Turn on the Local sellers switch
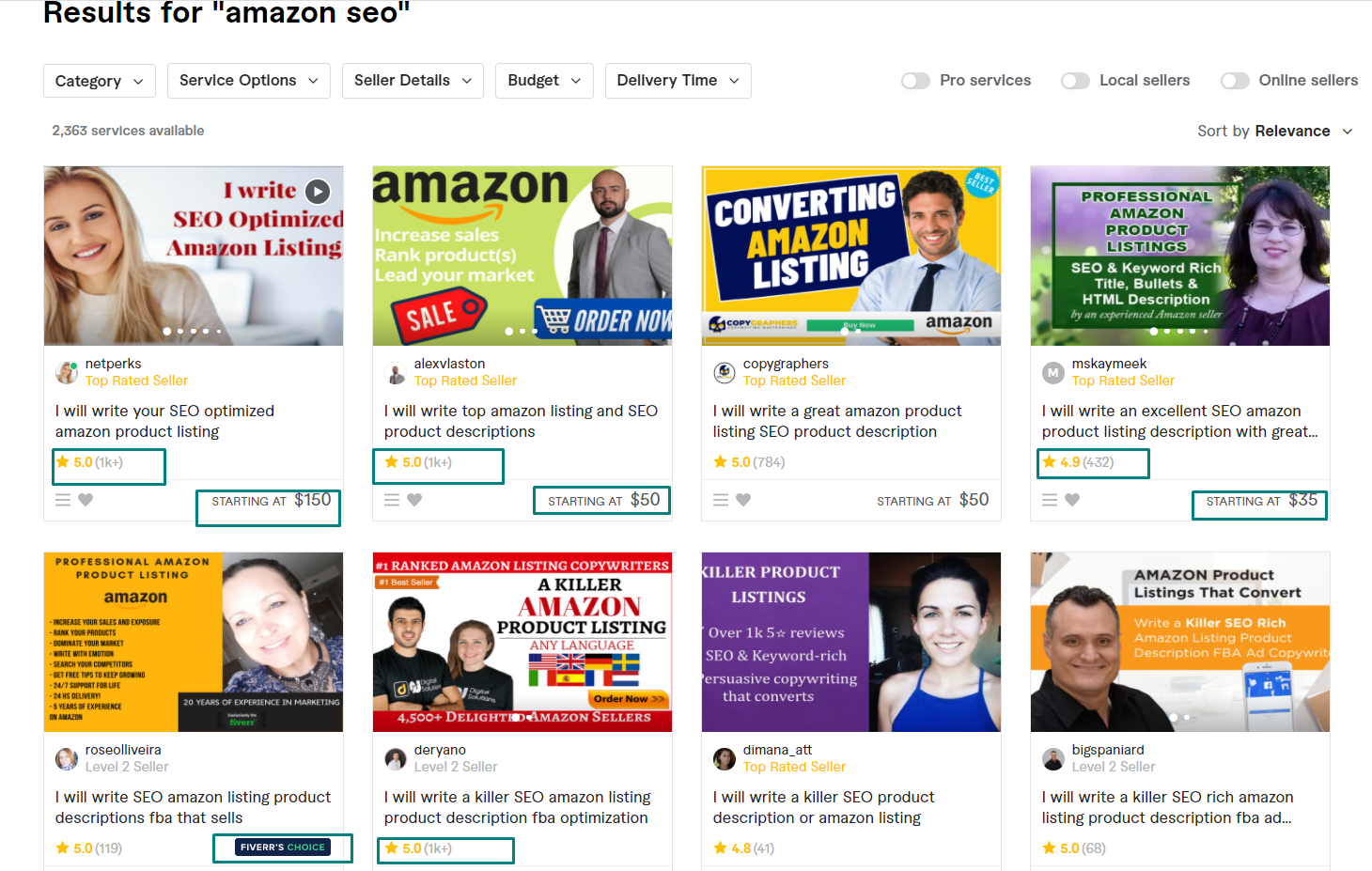The width and height of the screenshot is (1372, 871). (x=1075, y=81)
